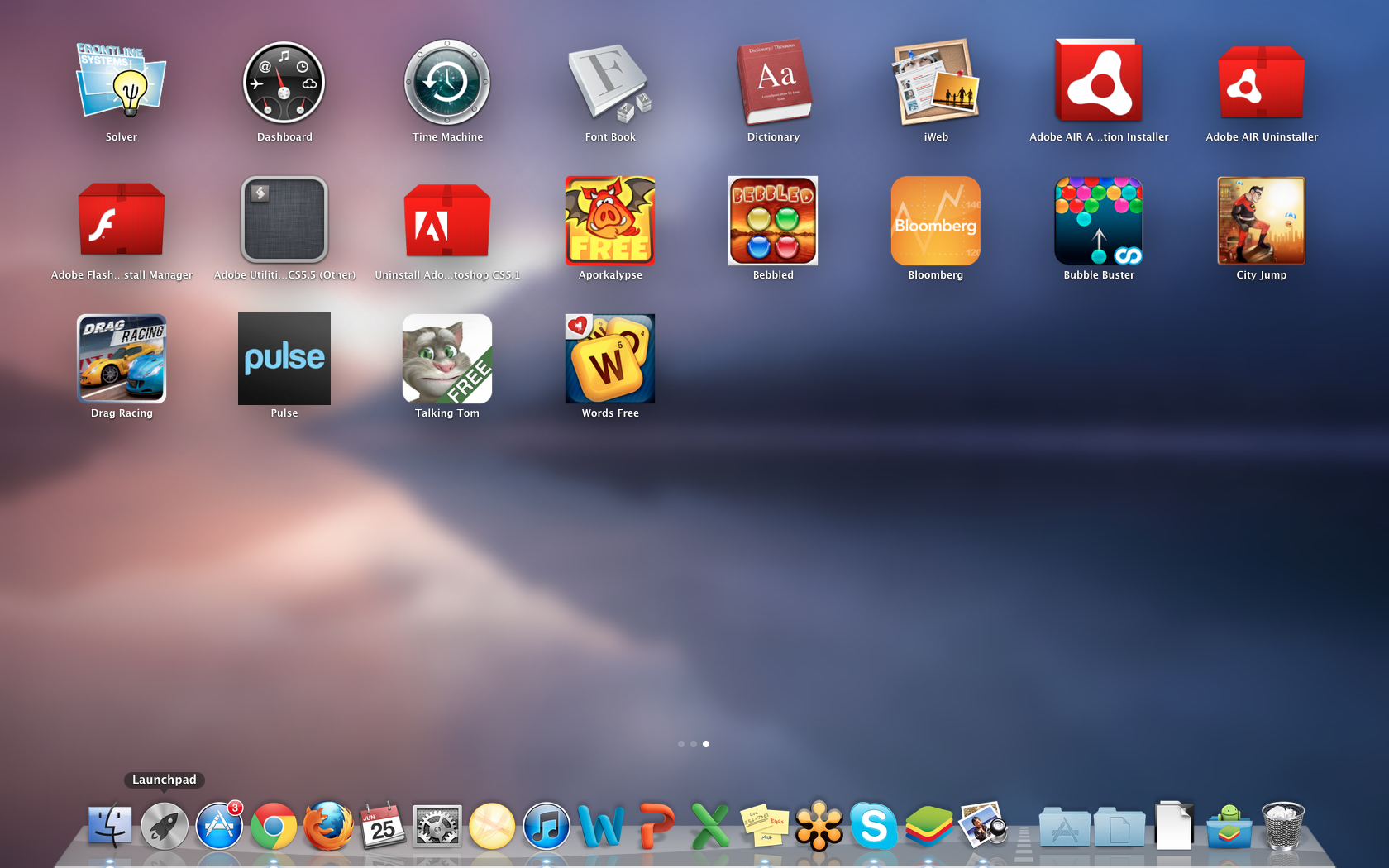Launch iTunes from the Dock

point(547,826)
